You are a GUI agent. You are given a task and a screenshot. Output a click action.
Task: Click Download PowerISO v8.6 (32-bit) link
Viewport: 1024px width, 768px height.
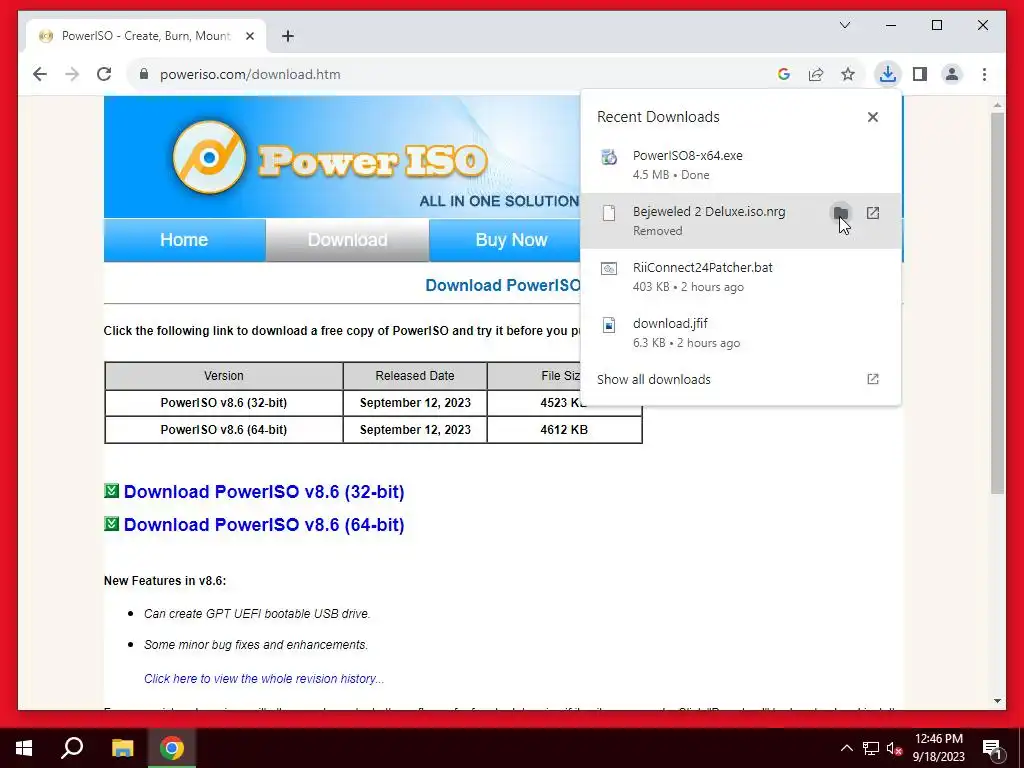(x=264, y=492)
